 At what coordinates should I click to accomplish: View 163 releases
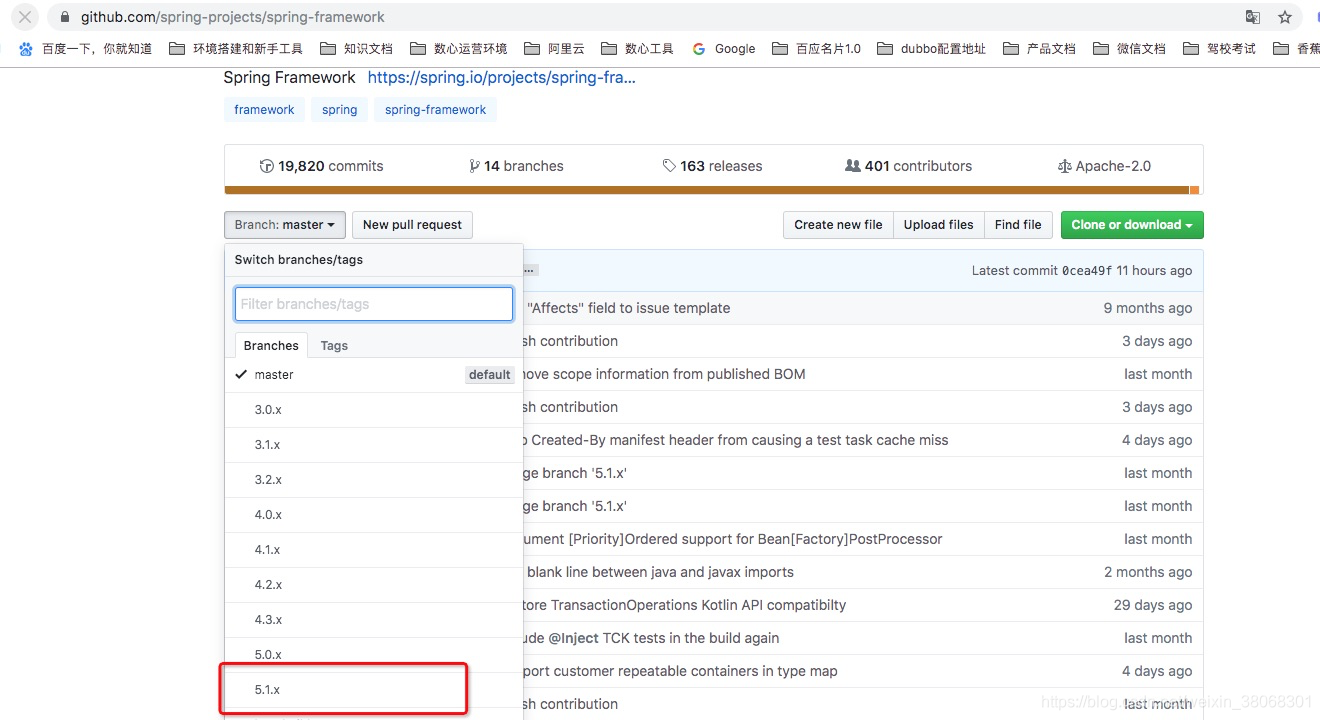click(x=712, y=166)
